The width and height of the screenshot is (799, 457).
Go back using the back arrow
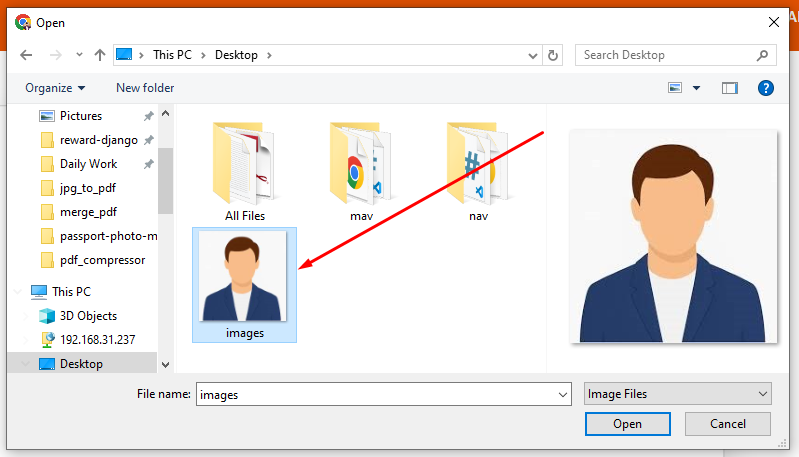point(26,55)
